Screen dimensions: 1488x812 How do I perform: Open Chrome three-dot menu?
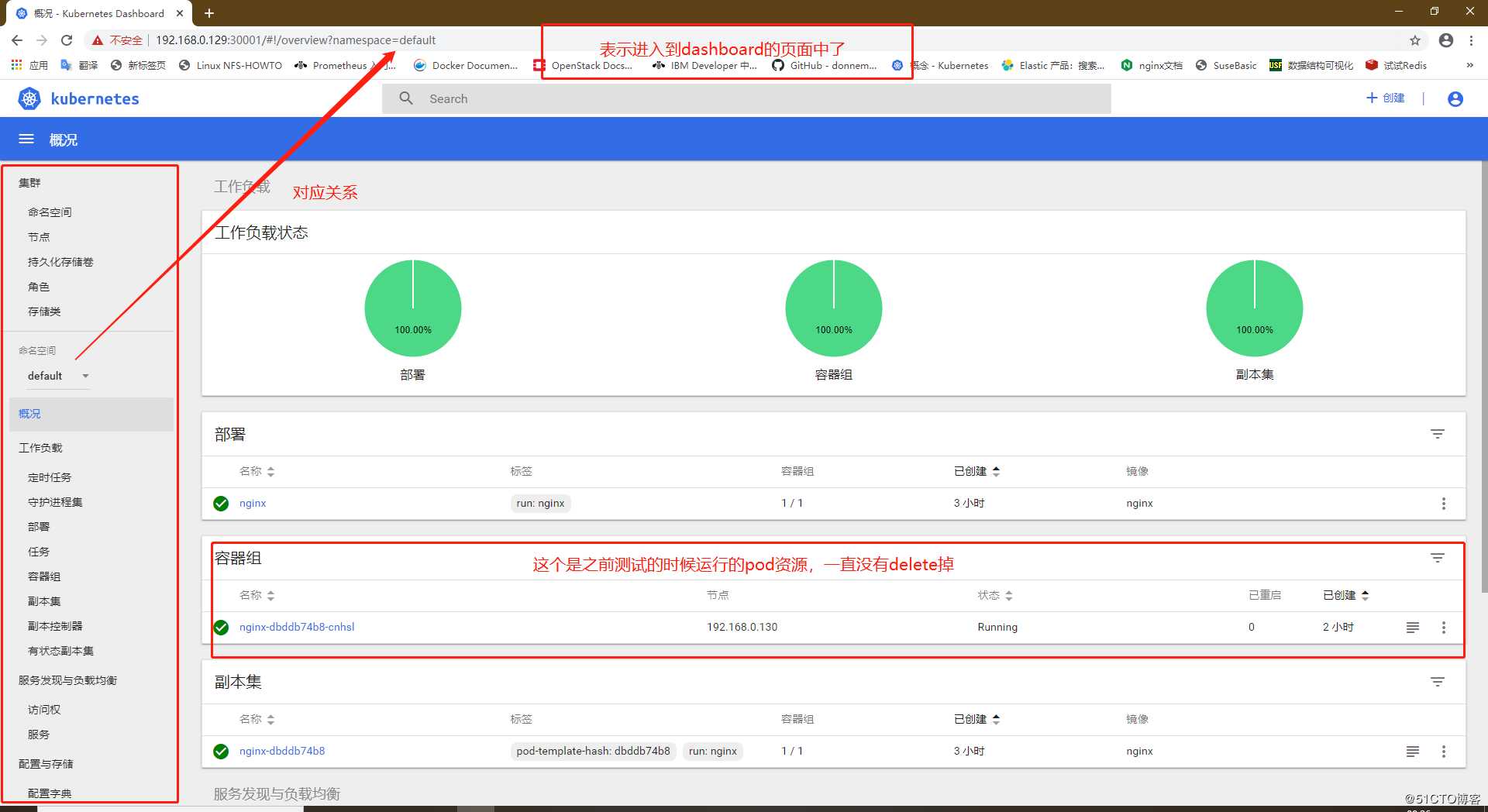tap(1472, 40)
